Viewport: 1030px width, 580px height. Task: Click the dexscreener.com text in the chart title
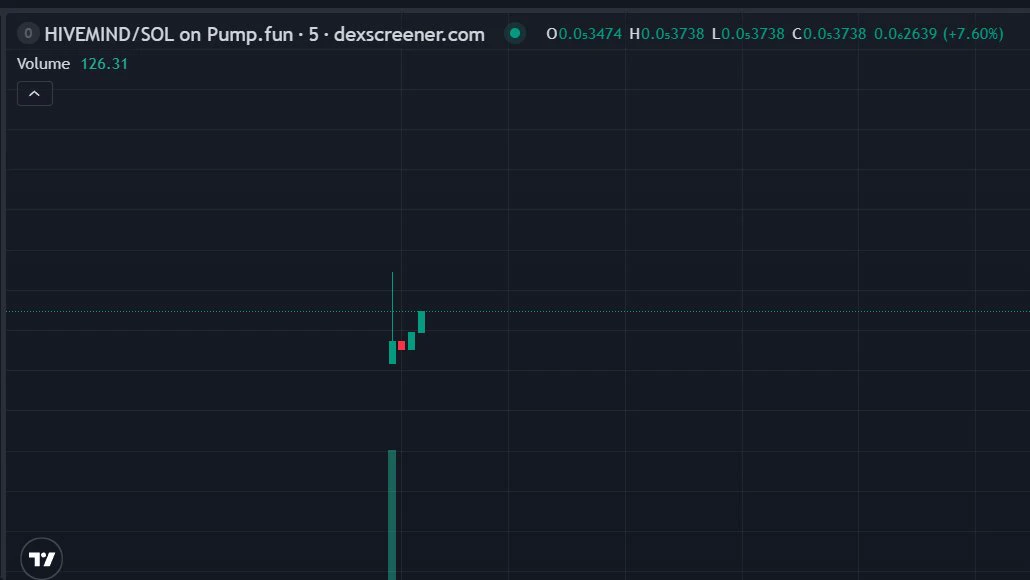[409, 34]
